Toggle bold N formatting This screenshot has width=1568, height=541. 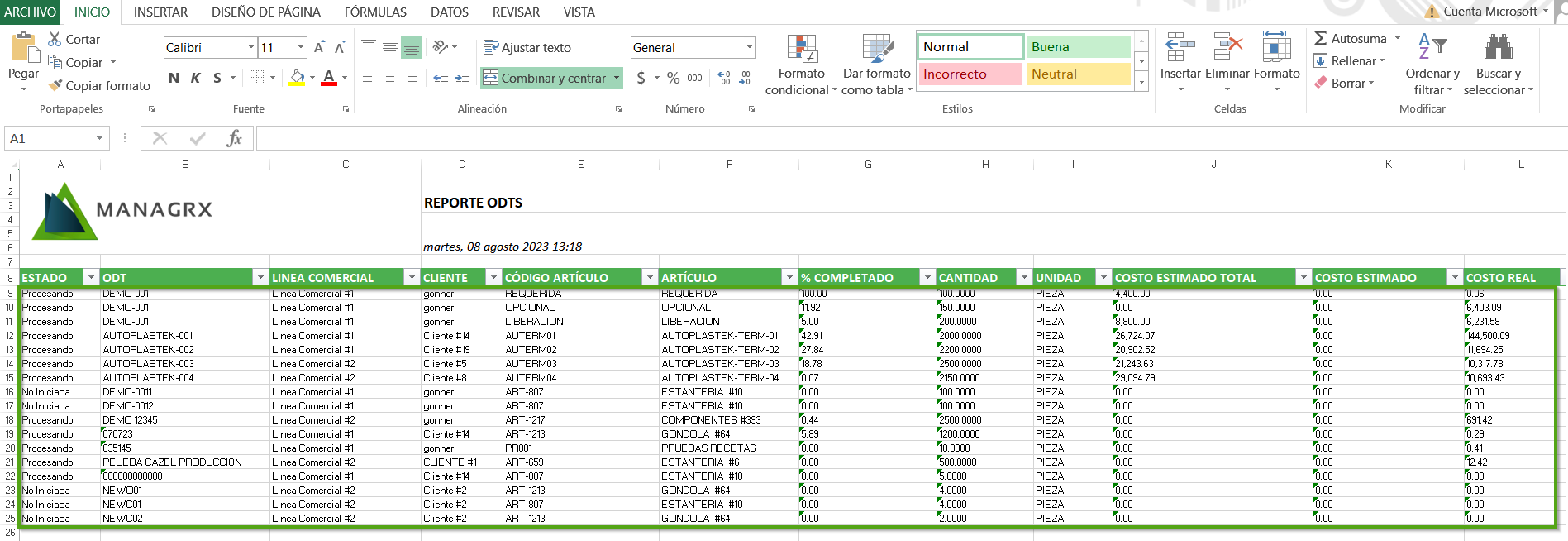point(174,78)
